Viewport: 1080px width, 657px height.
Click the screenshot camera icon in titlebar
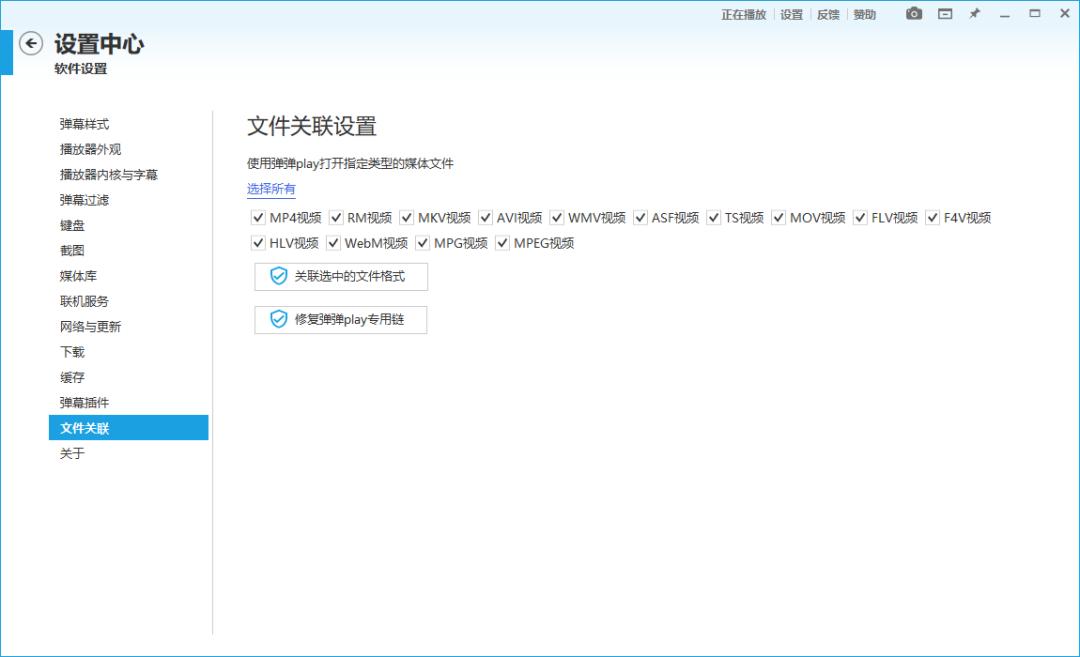[912, 14]
